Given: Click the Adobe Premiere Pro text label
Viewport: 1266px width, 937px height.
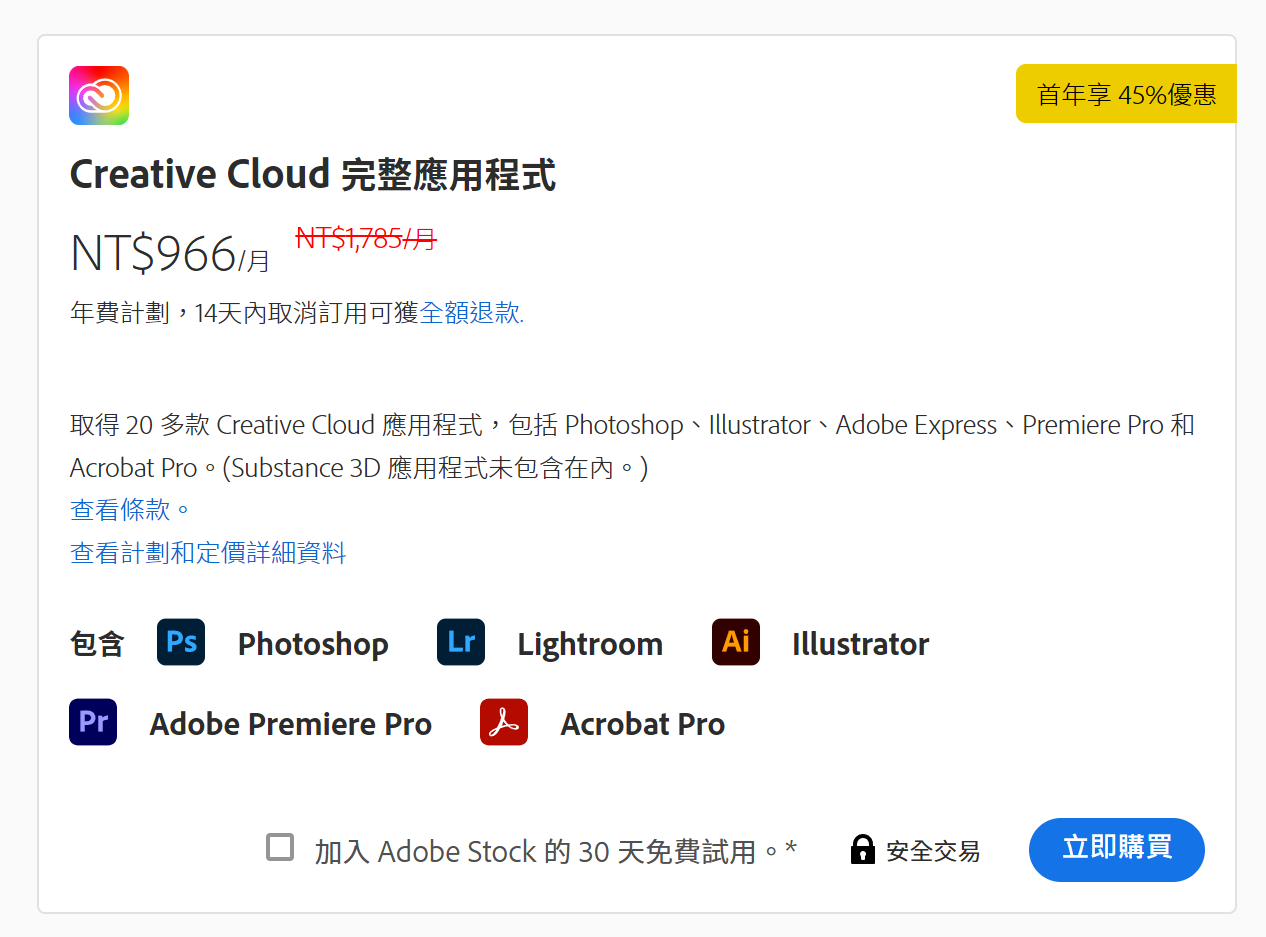Looking at the screenshot, I should 291,724.
